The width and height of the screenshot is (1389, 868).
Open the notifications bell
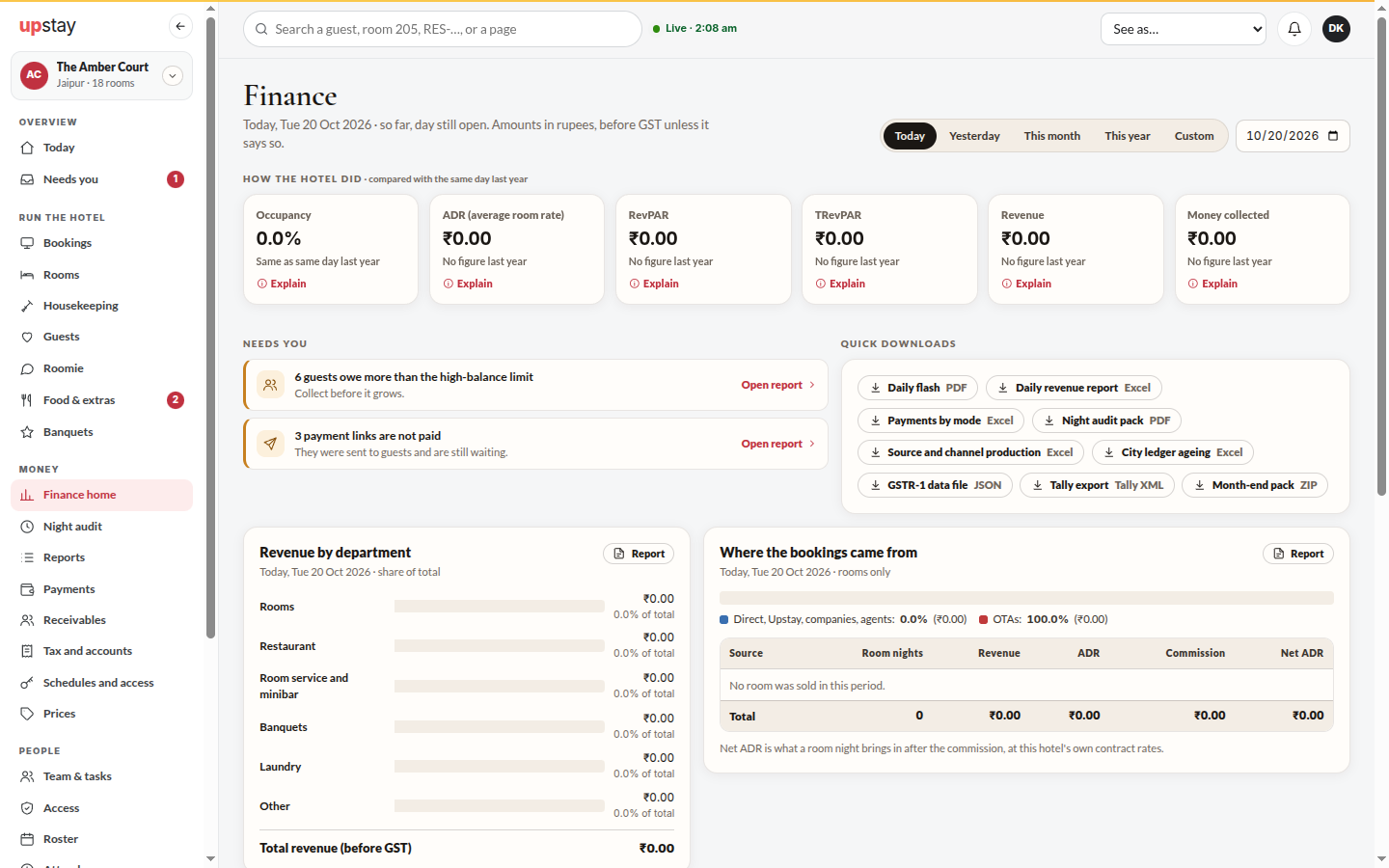click(x=1294, y=29)
